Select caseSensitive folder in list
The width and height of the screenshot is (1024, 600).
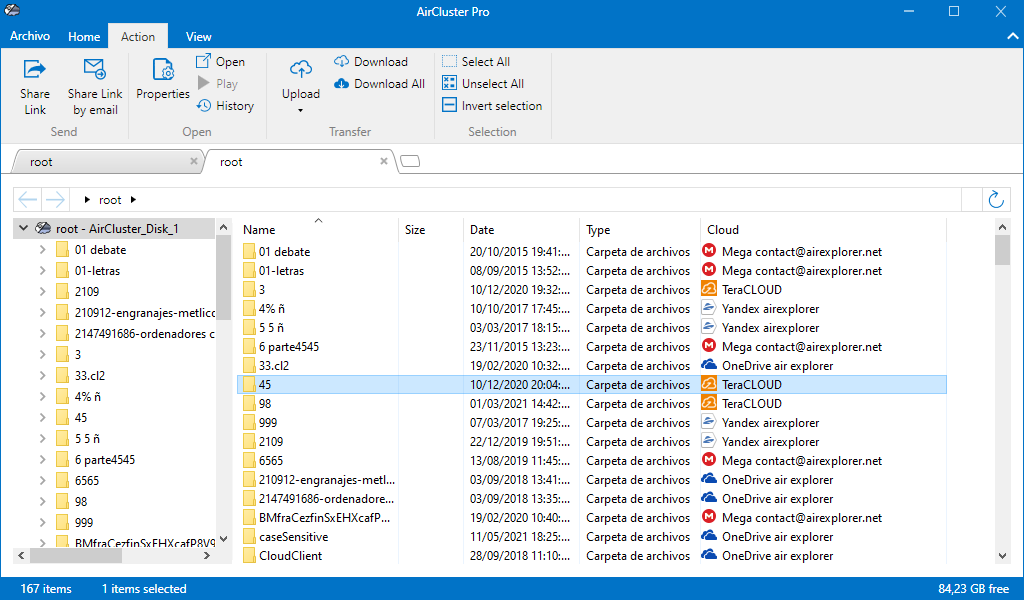pos(293,537)
